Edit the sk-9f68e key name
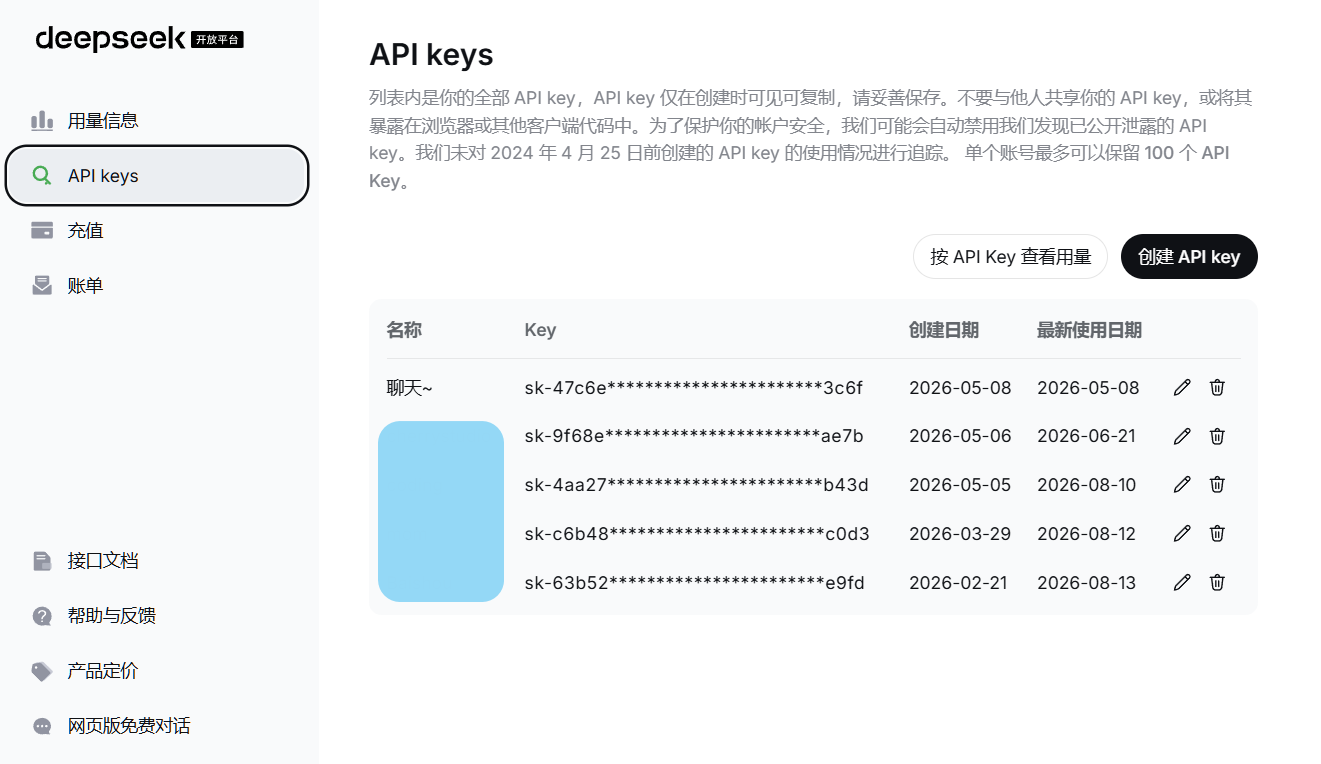The height and width of the screenshot is (764, 1321). 1182,436
